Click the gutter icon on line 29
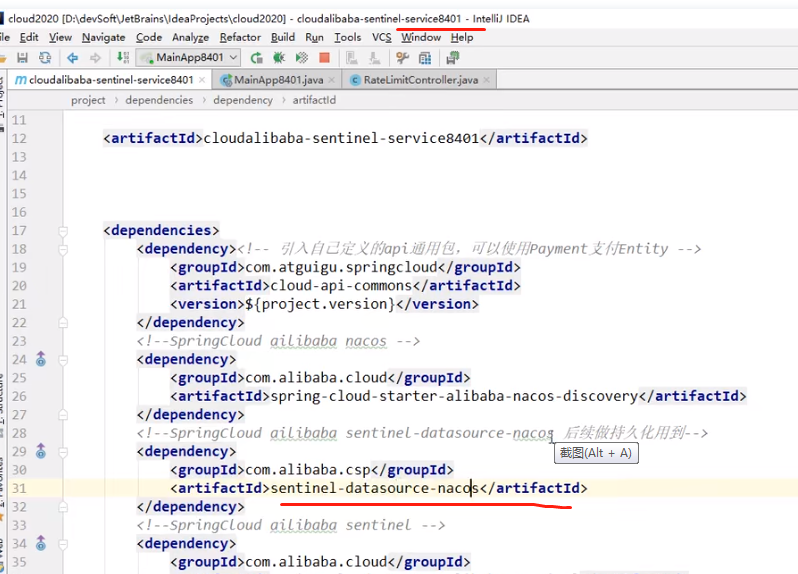 coord(41,451)
